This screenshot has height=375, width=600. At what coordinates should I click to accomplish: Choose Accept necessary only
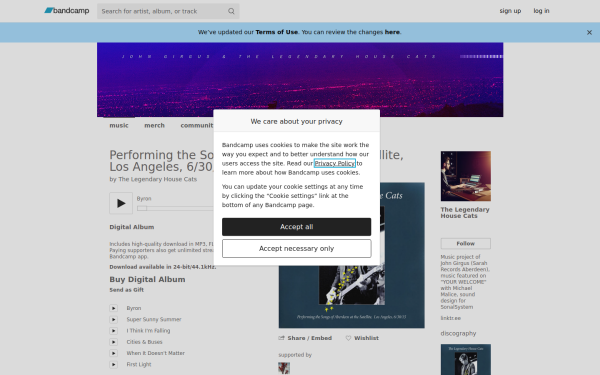click(297, 249)
